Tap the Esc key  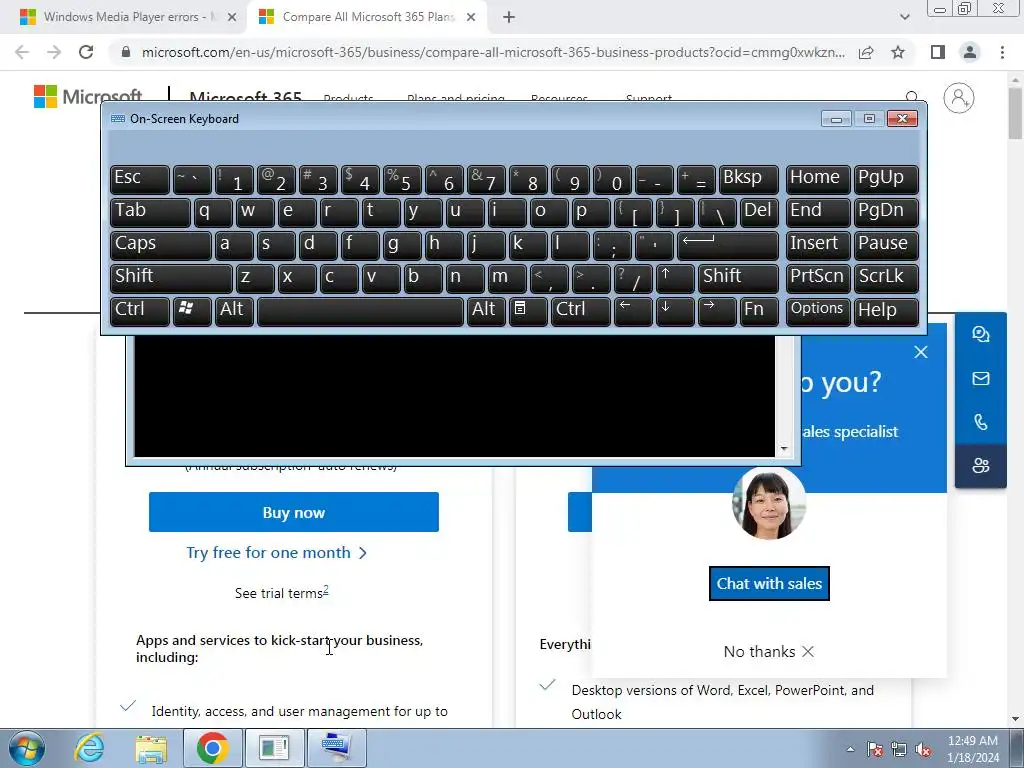140,180
